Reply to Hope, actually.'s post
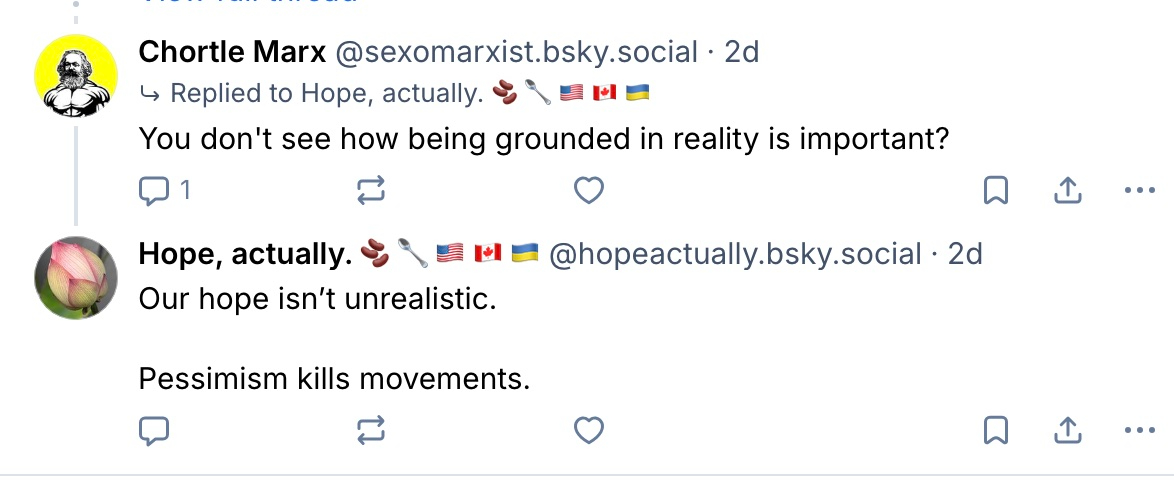 [x=154, y=430]
